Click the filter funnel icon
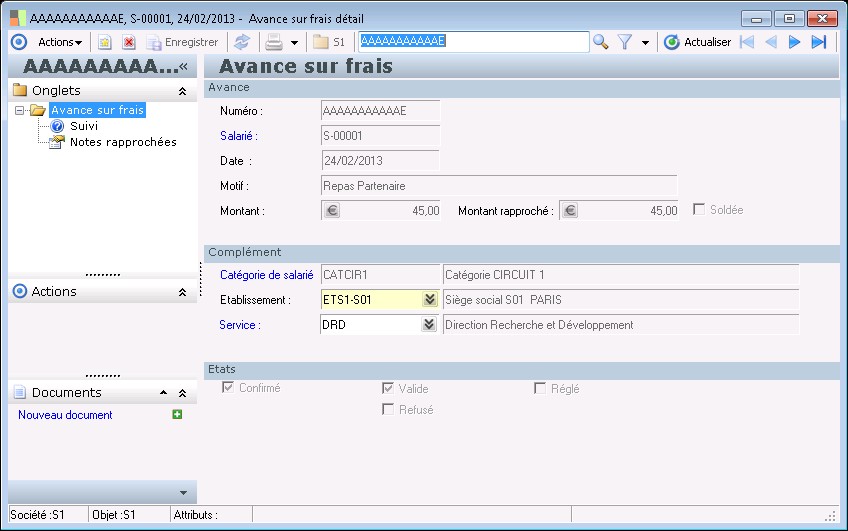Viewport: 848px width, 531px height. click(x=625, y=42)
